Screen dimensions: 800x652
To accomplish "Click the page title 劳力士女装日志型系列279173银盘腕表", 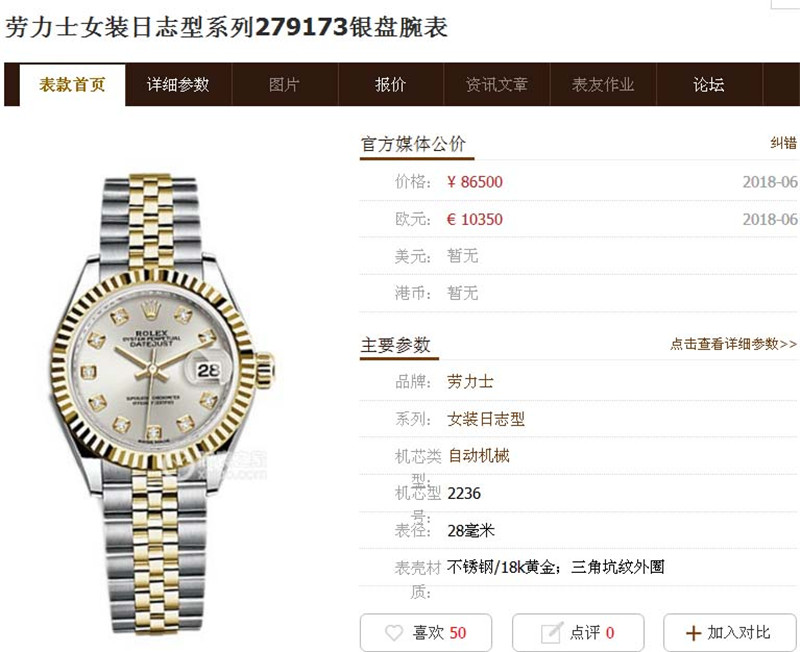I will pos(227,27).
